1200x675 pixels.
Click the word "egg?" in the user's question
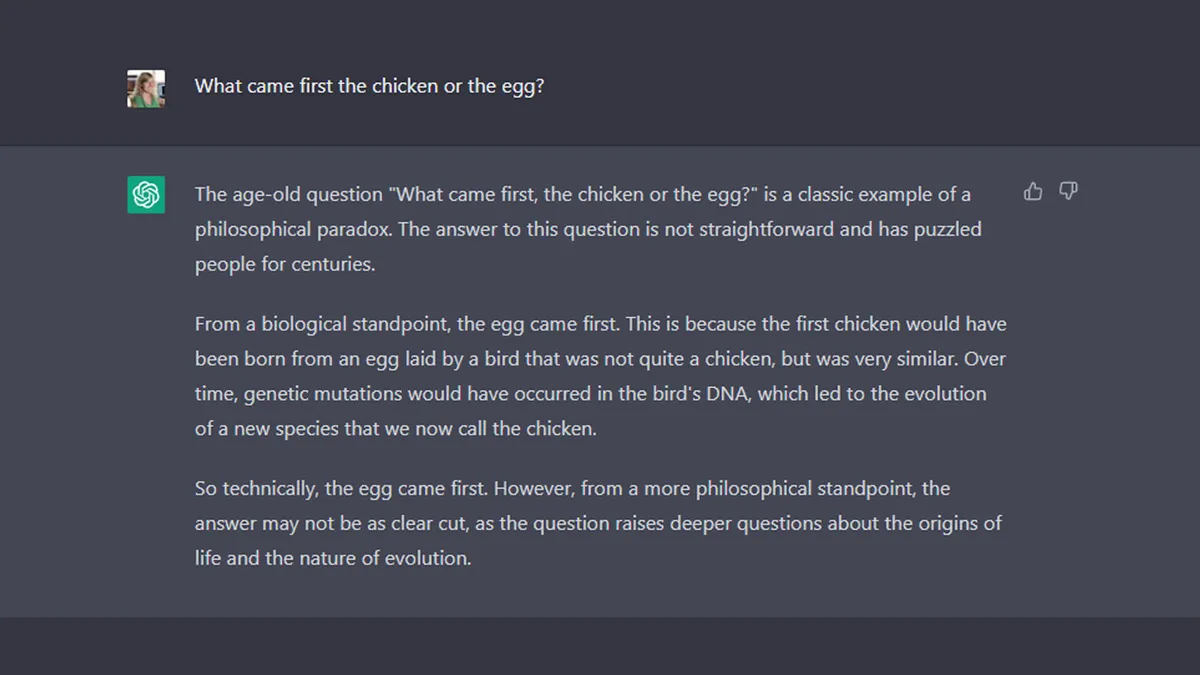523,87
